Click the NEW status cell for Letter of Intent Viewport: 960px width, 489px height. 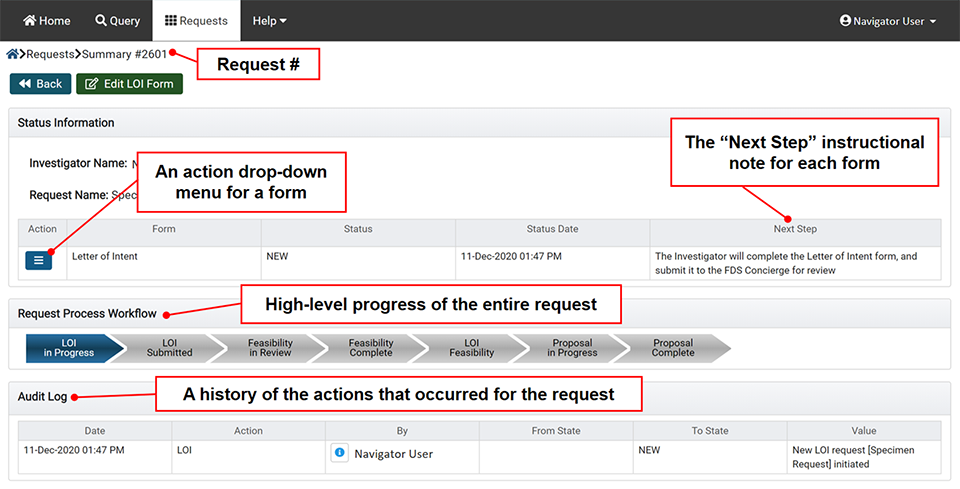tap(358, 263)
